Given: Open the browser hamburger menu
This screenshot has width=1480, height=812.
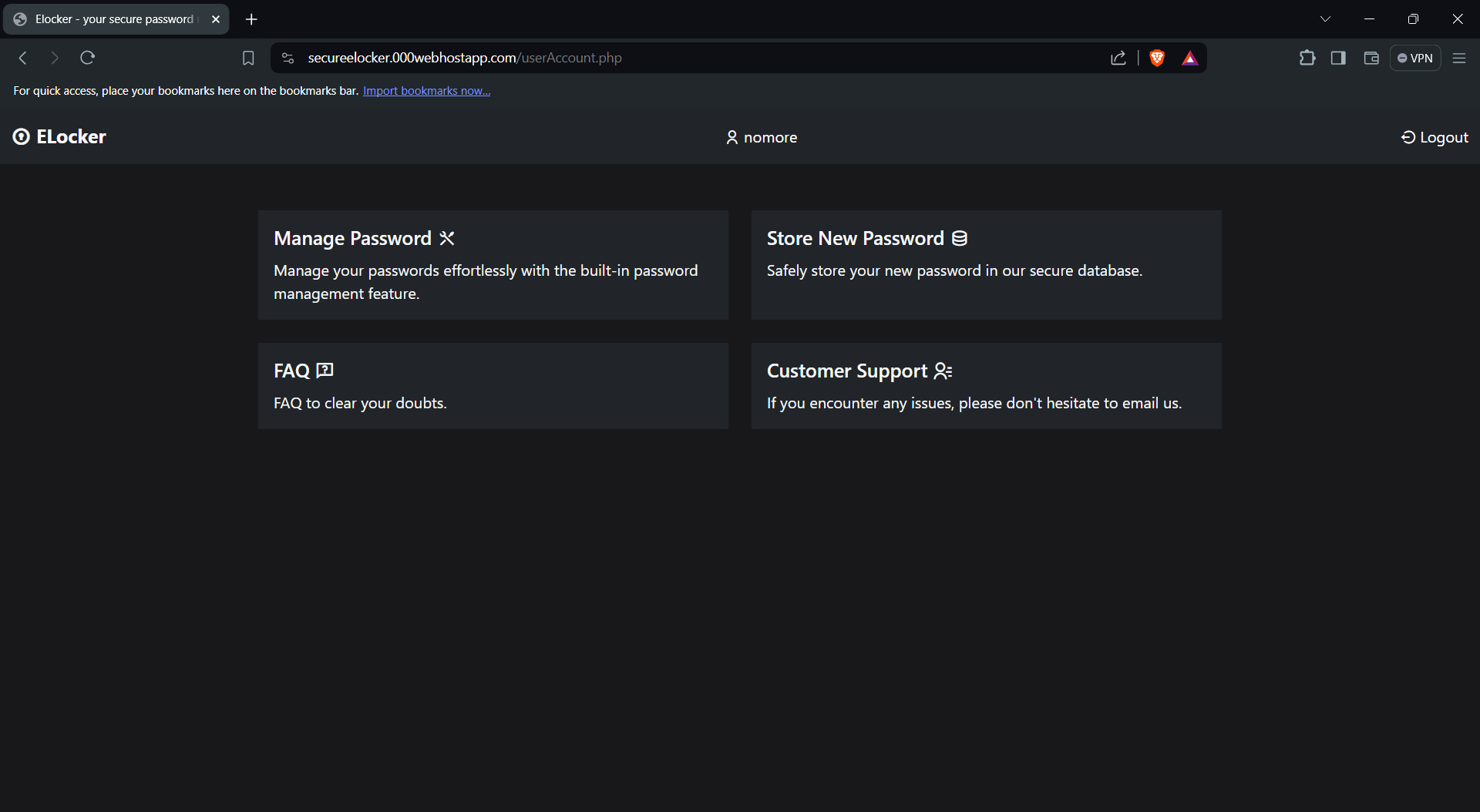Looking at the screenshot, I should click(x=1459, y=58).
